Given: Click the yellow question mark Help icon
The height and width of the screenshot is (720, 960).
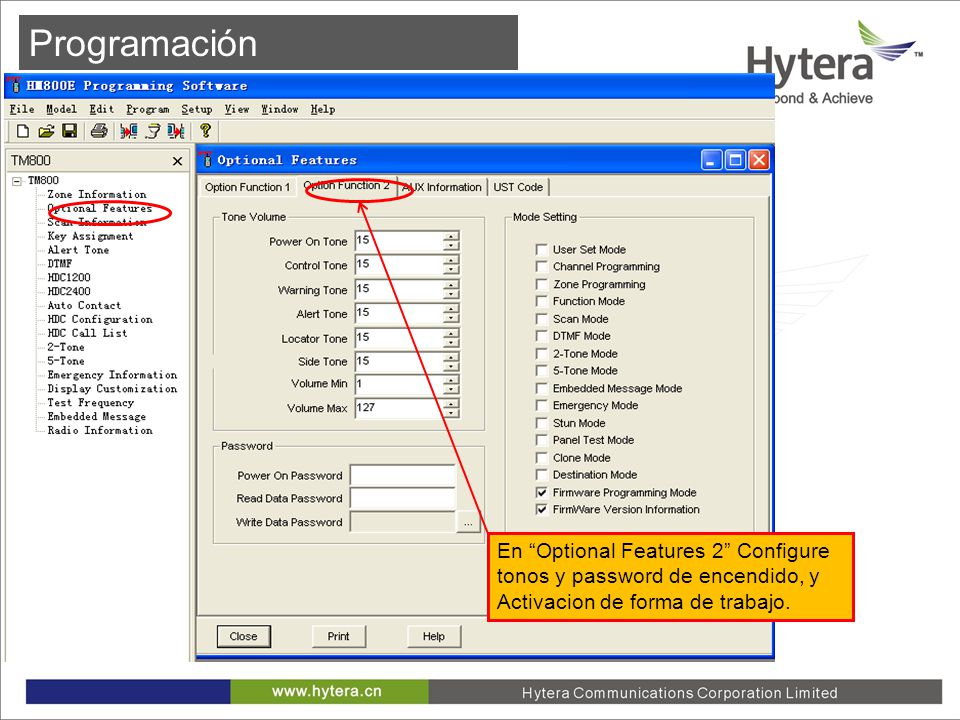Looking at the screenshot, I should click(x=205, y=131).
